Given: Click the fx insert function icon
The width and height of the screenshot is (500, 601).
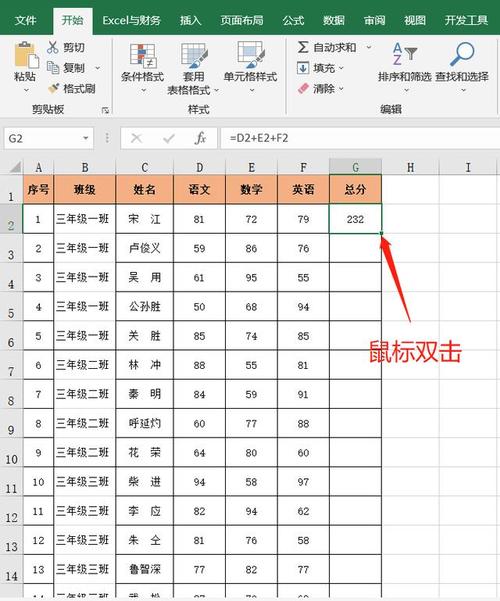Looking at the screenshot, I should coord(200,138).
